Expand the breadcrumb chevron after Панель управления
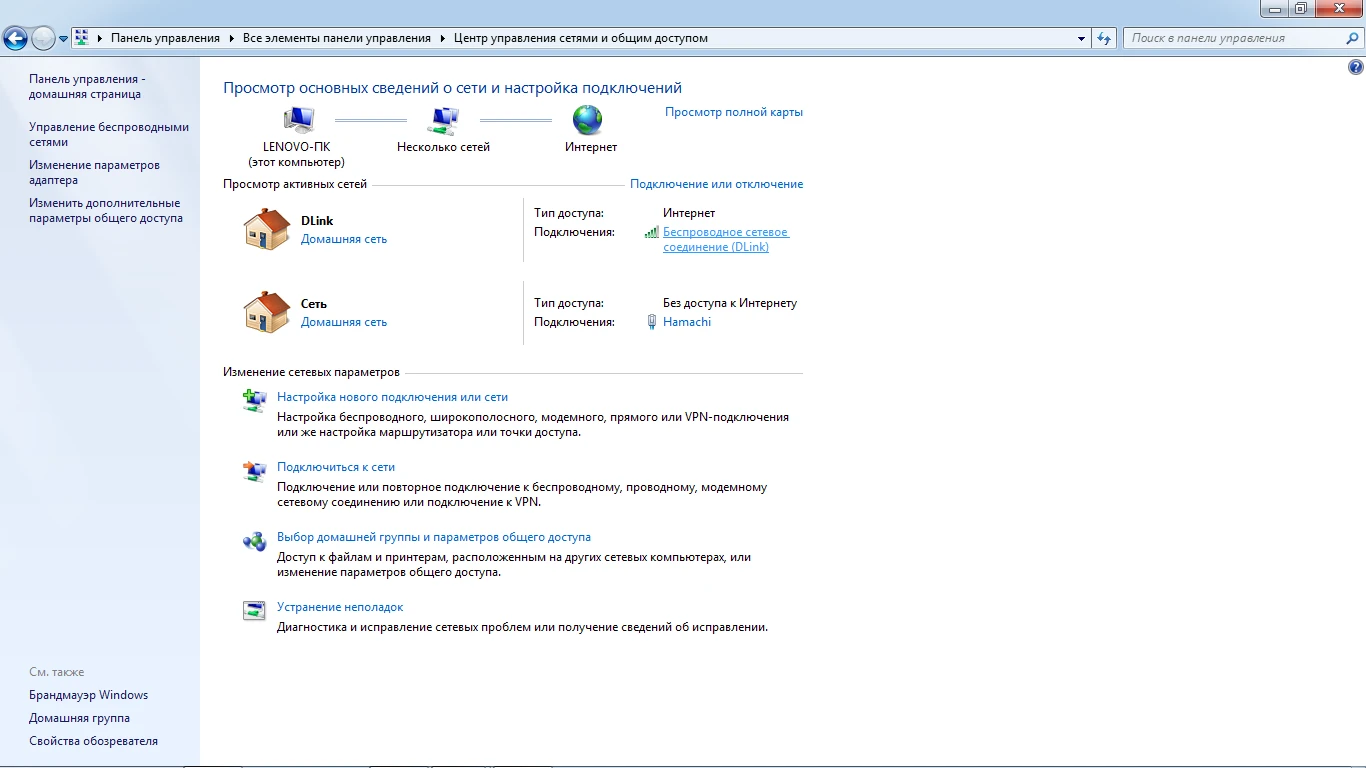 (x=230, y=37)
